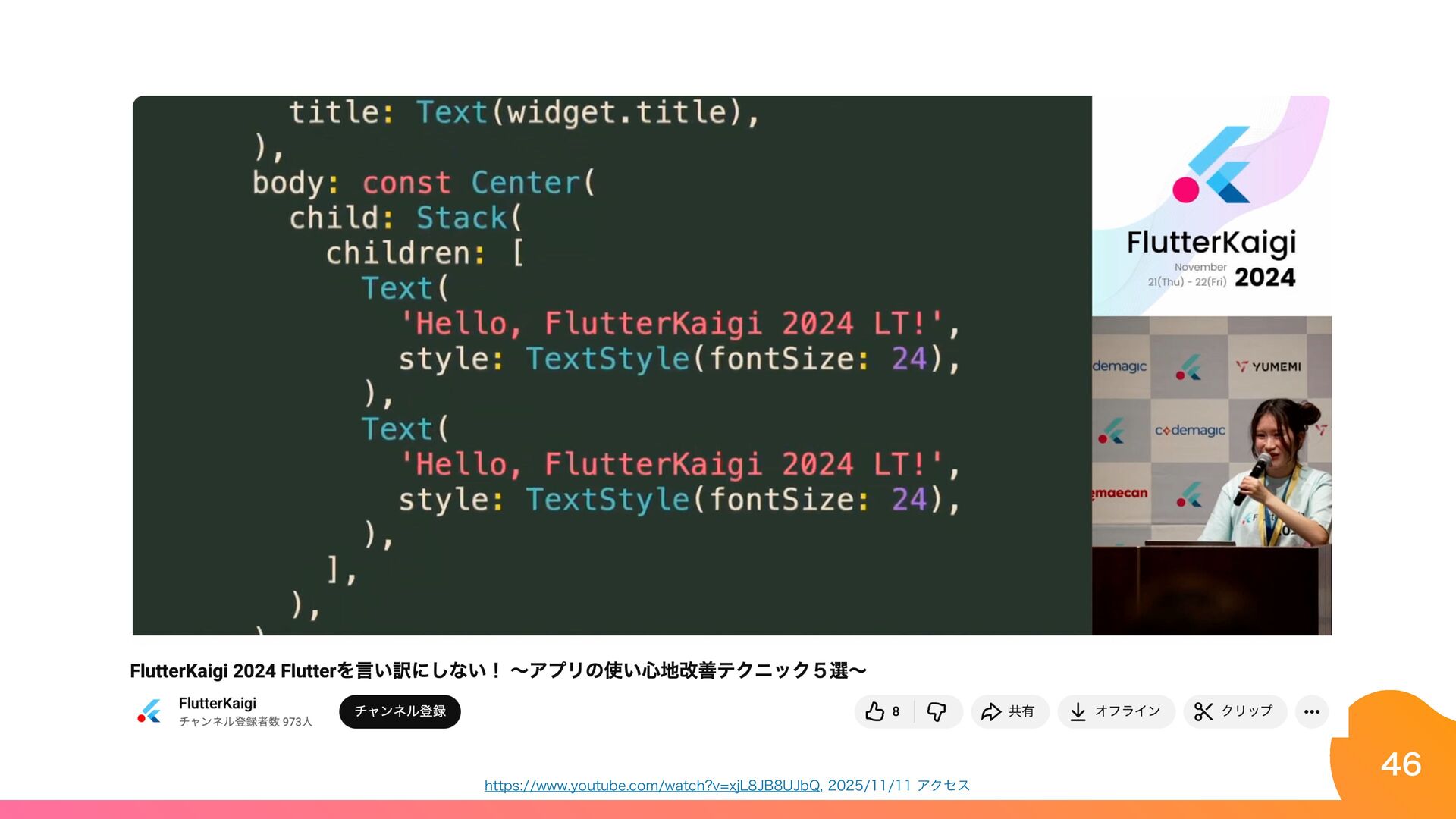Click the video title text
Screen dimensions: 1456x819
[497, 670]
